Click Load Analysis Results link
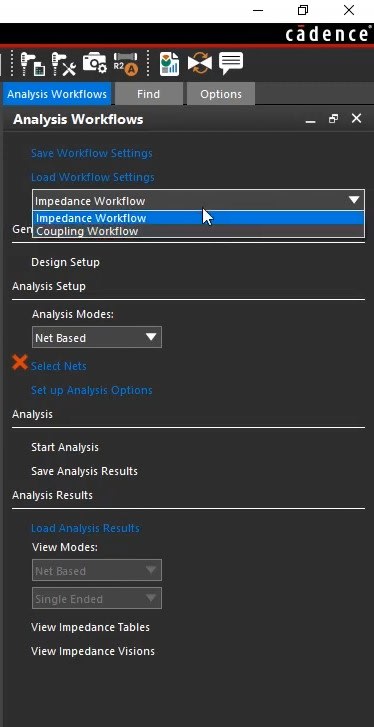Viewport: 374px width, 727px height. (85, 529)
